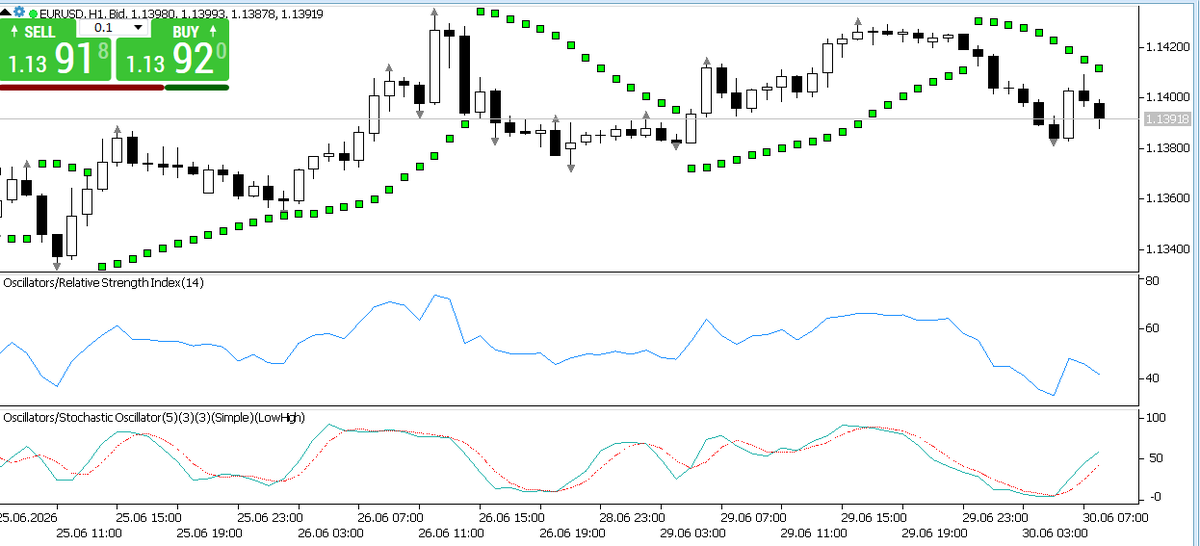This screenshot has width=1200, height=546.
Task: Click the Stochastic scale value 100
Action: [1154, 417]
